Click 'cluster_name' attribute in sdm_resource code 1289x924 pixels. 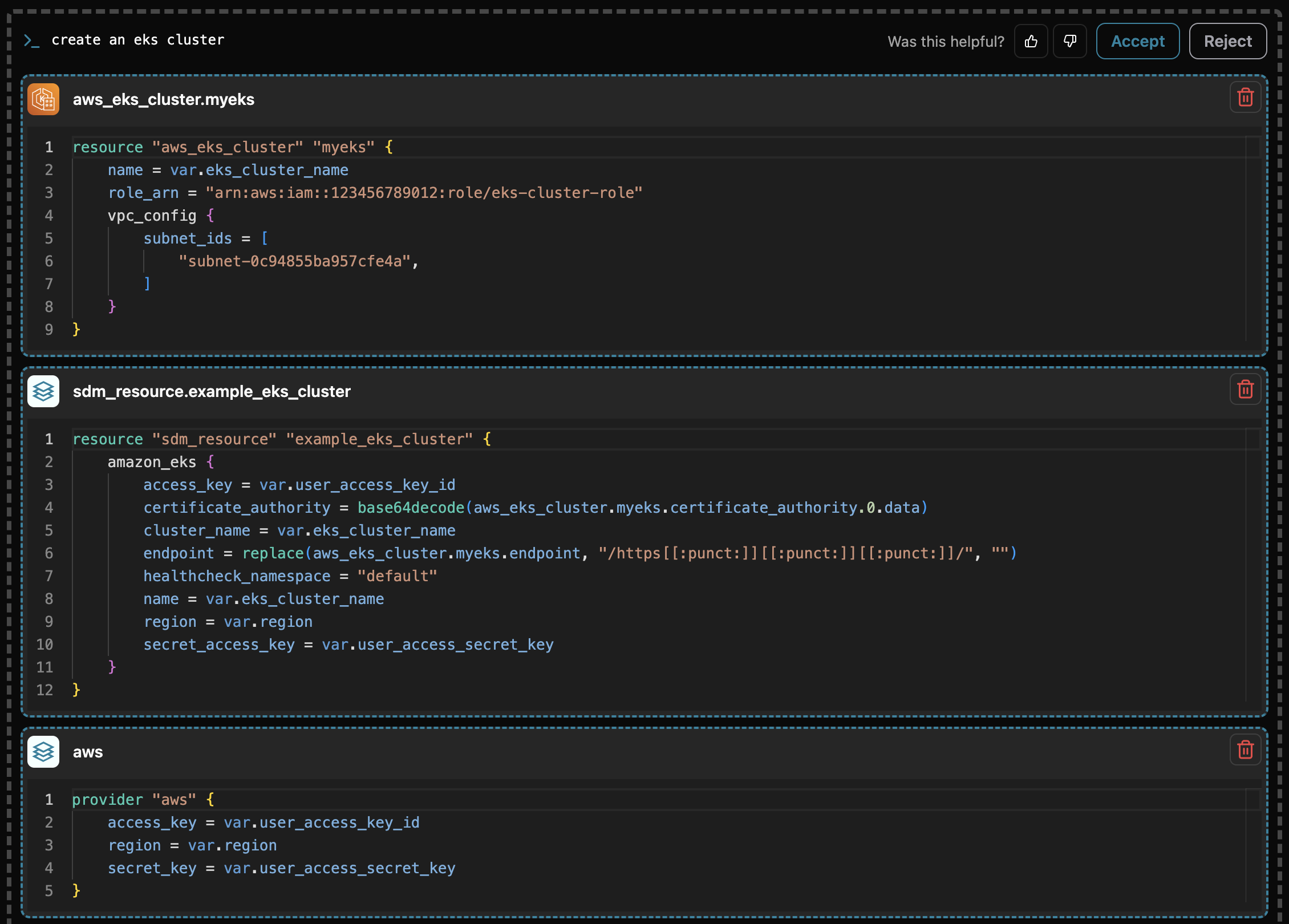click(197, 530)
